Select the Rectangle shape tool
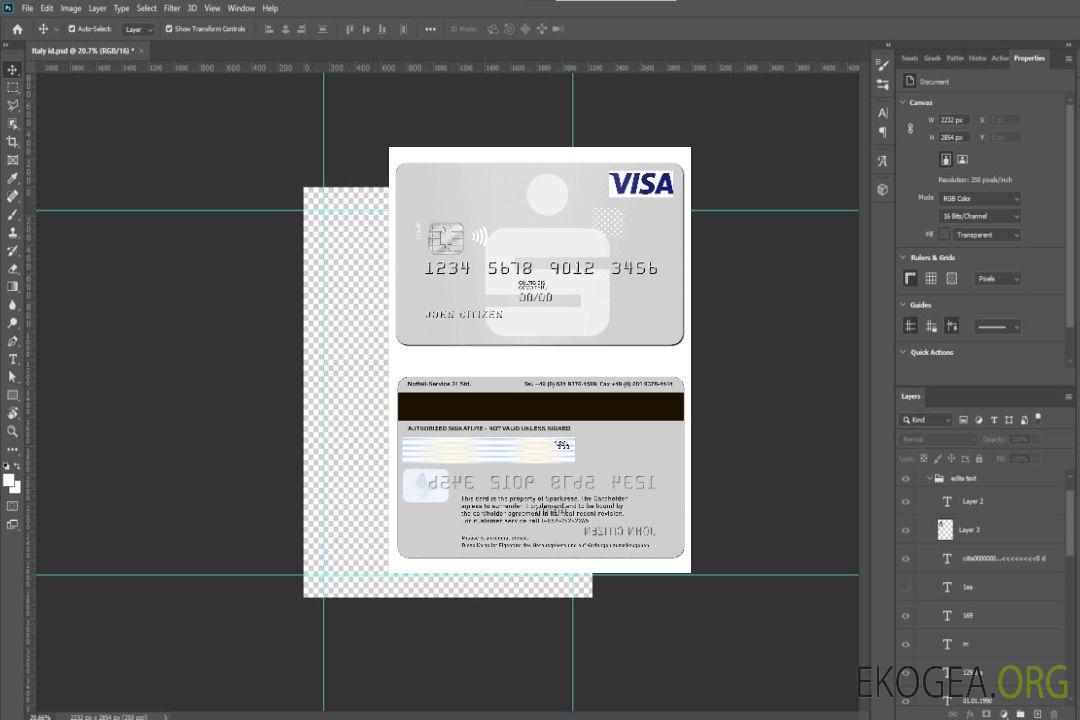This screenshot has width=1080, height=720. [12, 395]
